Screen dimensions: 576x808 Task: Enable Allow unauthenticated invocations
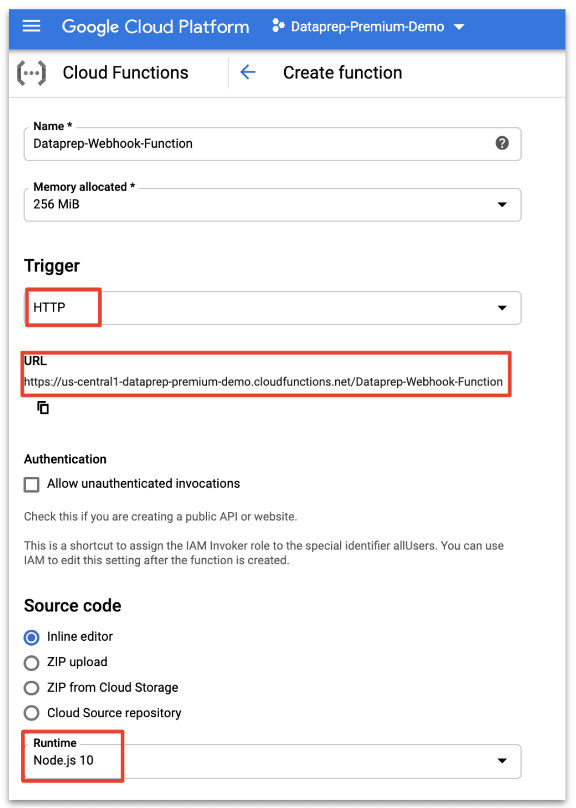[x=32, y=483]
